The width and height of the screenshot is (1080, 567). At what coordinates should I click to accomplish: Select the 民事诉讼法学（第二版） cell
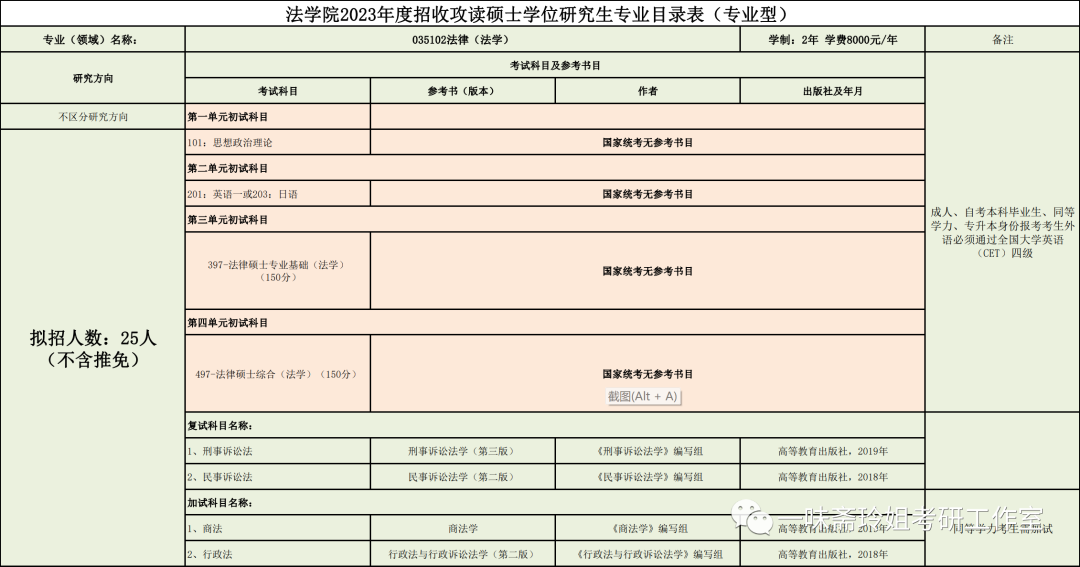click(463, 477)
